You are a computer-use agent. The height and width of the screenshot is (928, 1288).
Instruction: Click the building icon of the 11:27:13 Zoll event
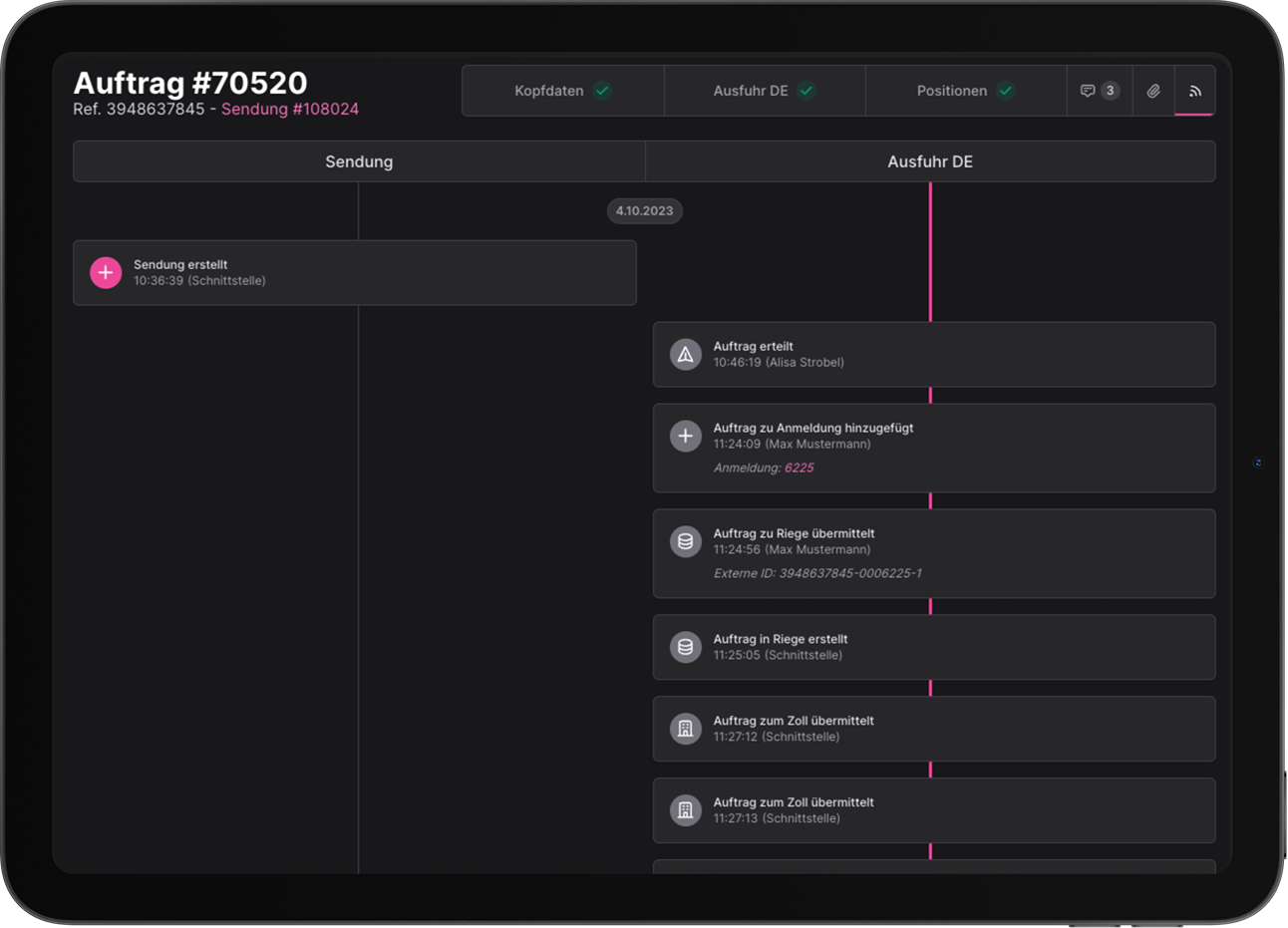pyautogui.click(x=686, y=810)
